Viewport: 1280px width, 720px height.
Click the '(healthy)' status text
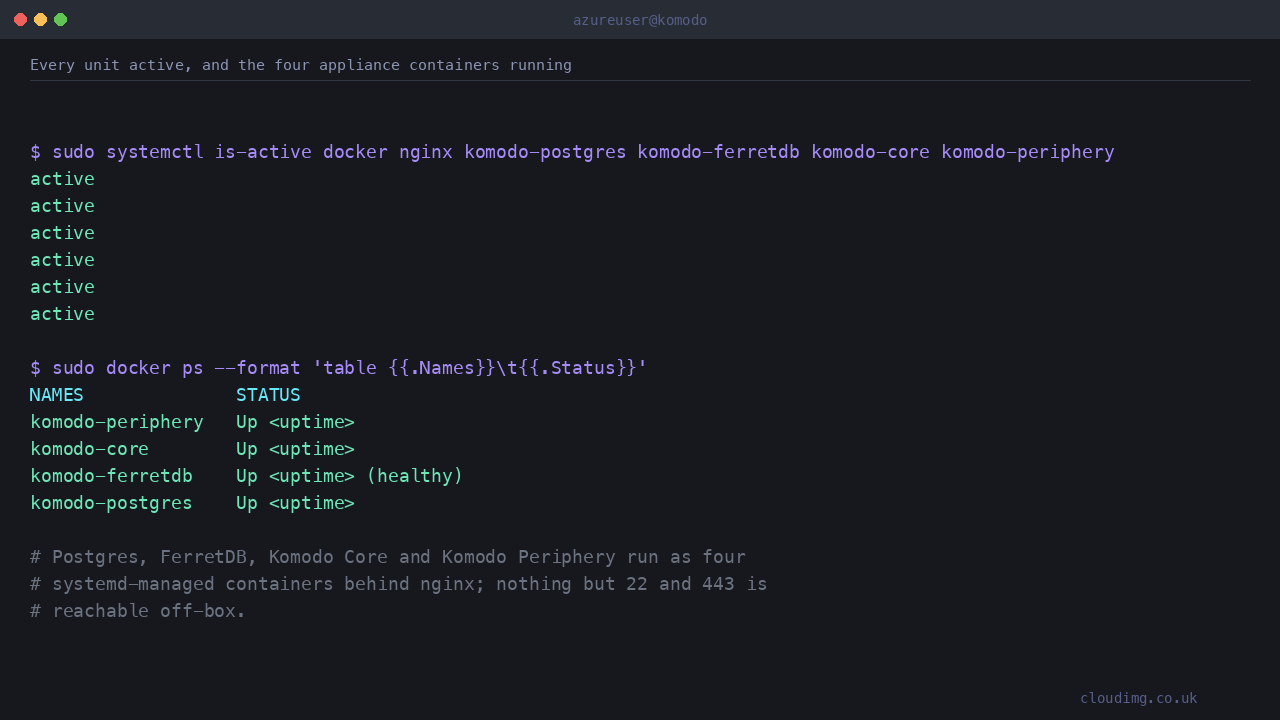click(x=415, y=476)
